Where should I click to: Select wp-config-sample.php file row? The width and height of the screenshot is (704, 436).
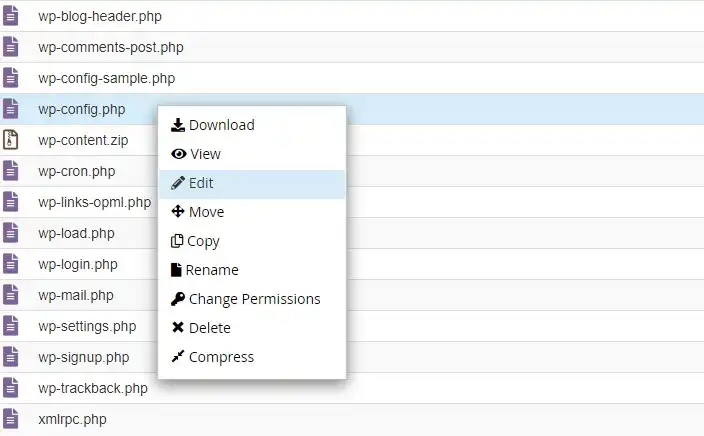(352, 78)
